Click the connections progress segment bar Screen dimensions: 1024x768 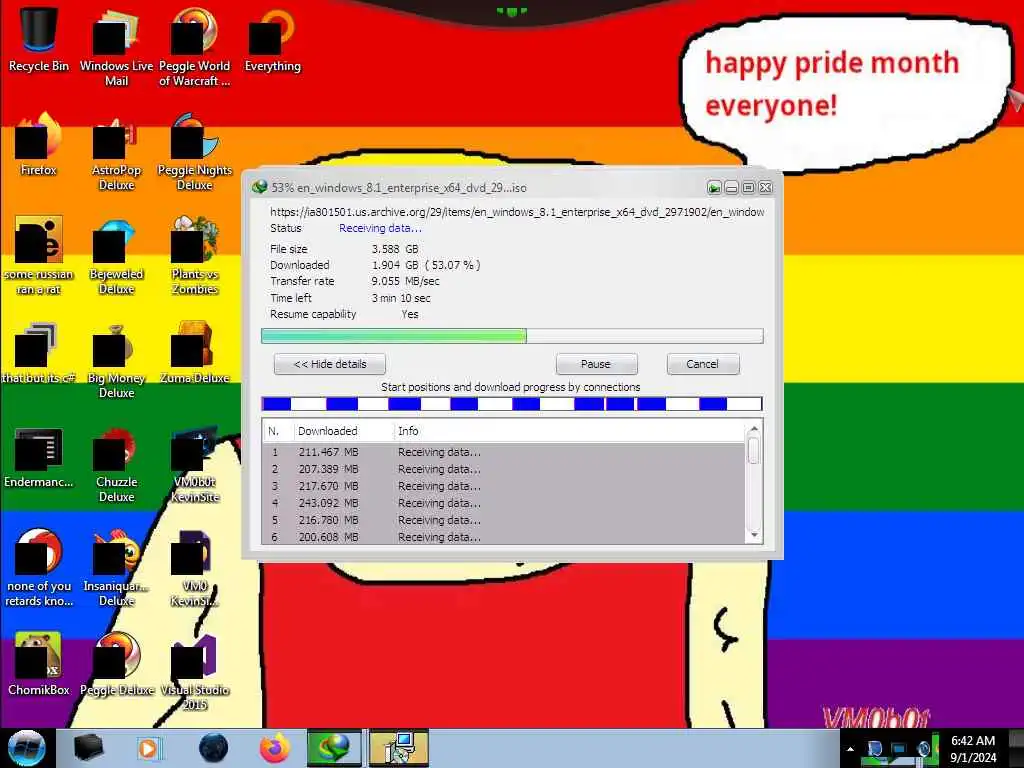tap(512, 404)
